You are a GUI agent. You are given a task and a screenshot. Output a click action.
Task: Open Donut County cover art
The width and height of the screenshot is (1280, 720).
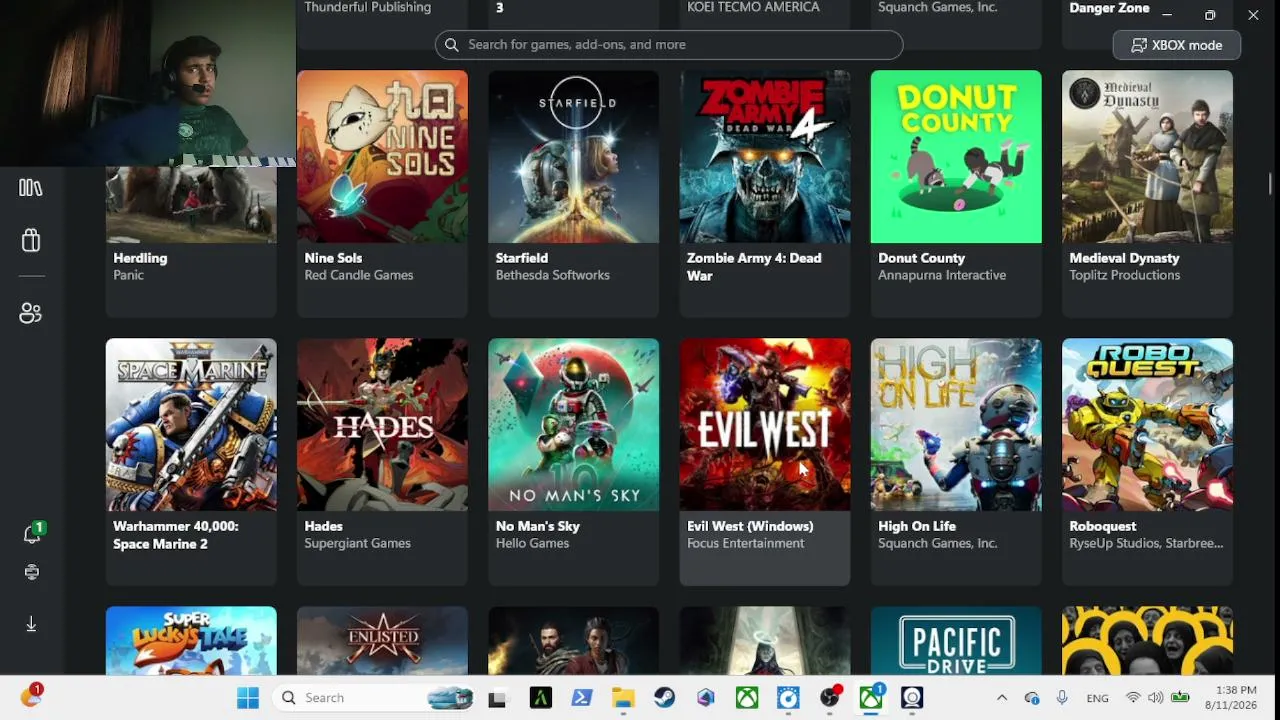pos(956,156)
